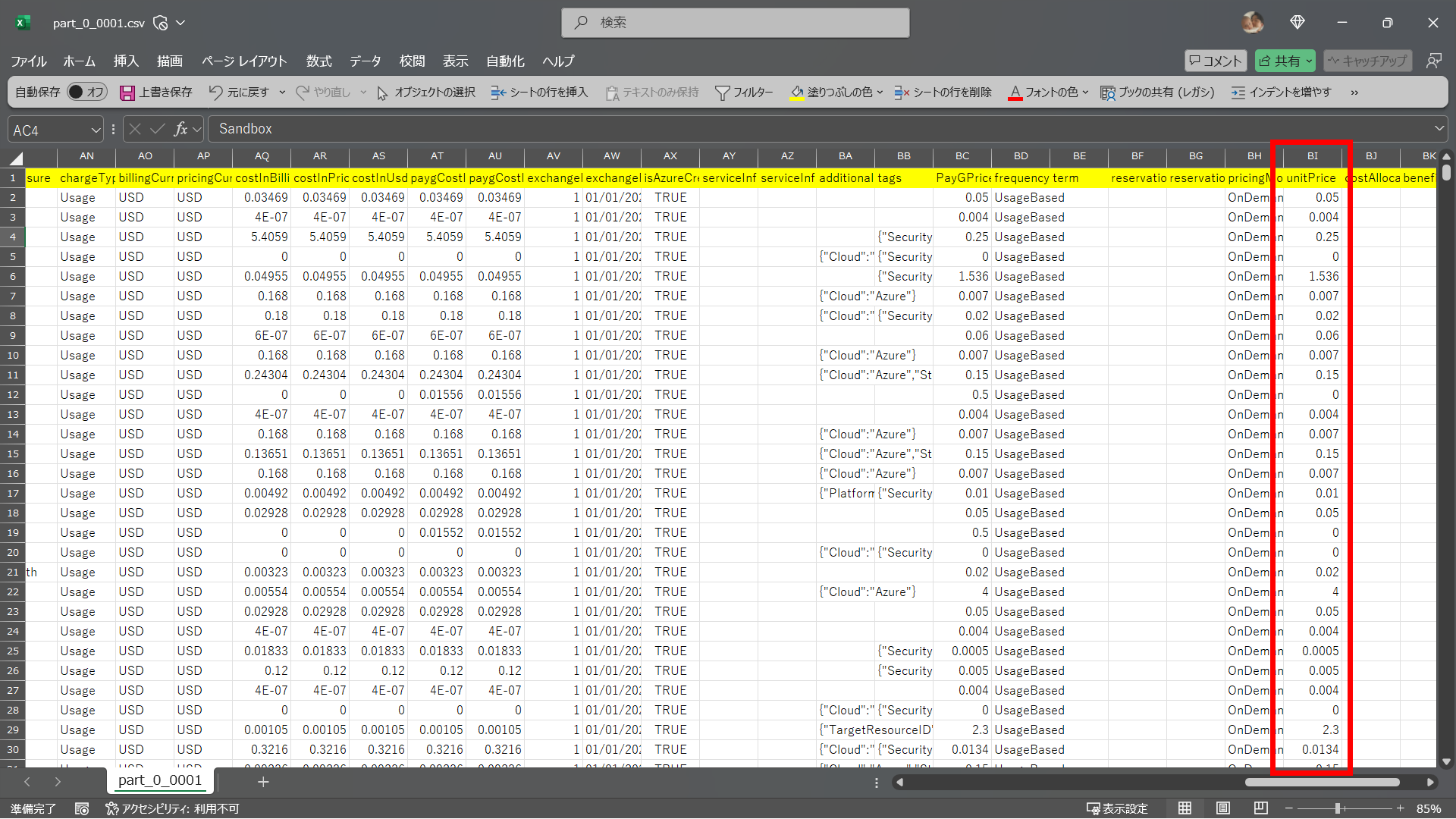Click the 関数の挿入 fx icon
The width and height of the screenshot is (1456, 819).
(x=180, y=129)
